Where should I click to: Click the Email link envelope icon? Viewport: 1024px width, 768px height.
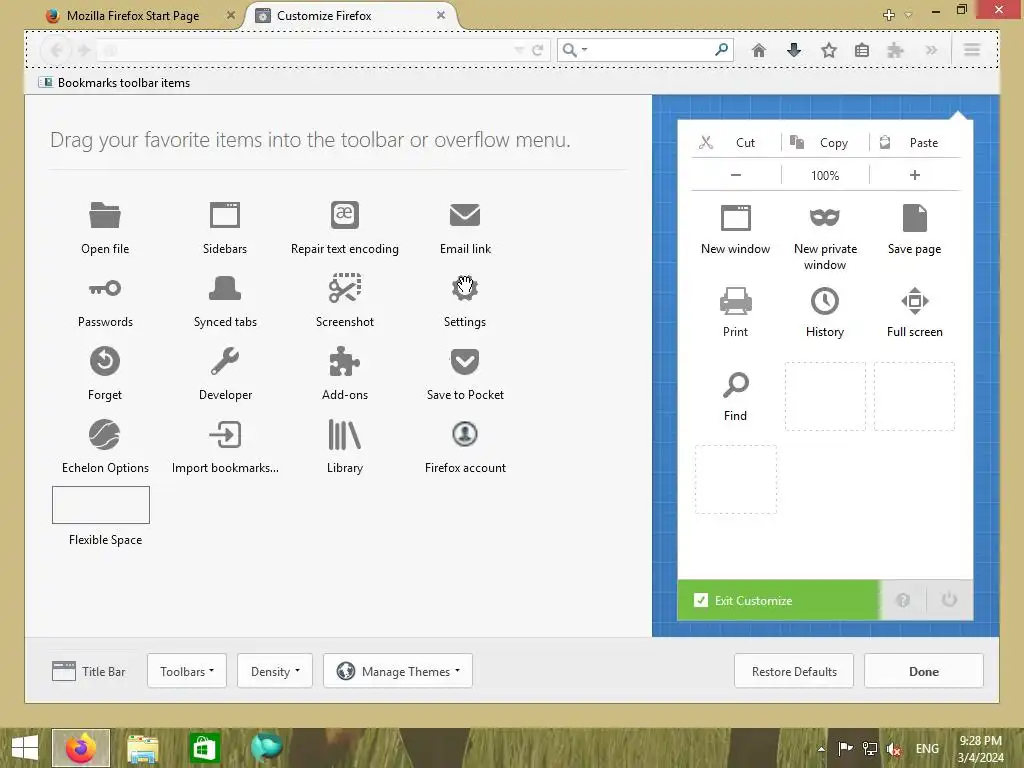tap(465, 215)
